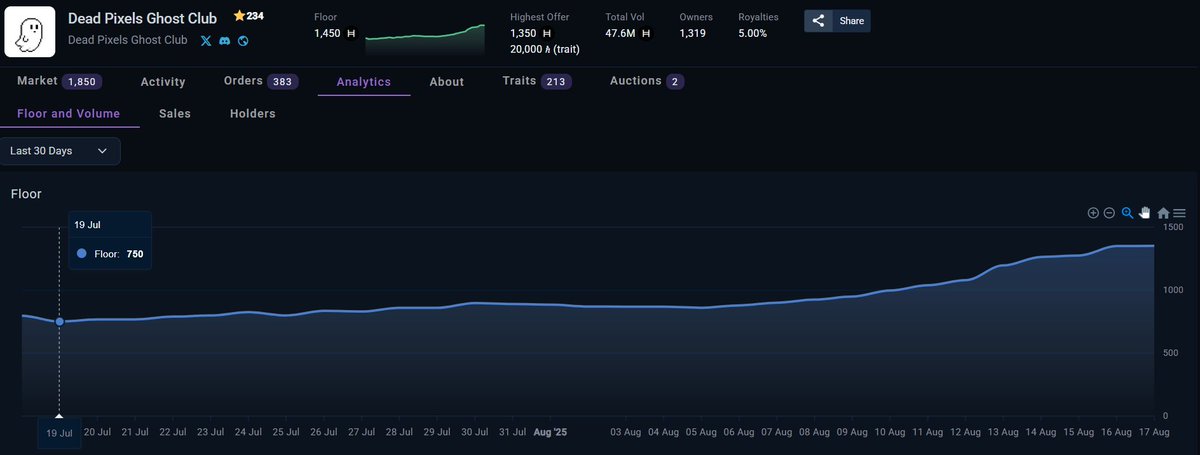Select the Sales sub-tab

[175, 114]
